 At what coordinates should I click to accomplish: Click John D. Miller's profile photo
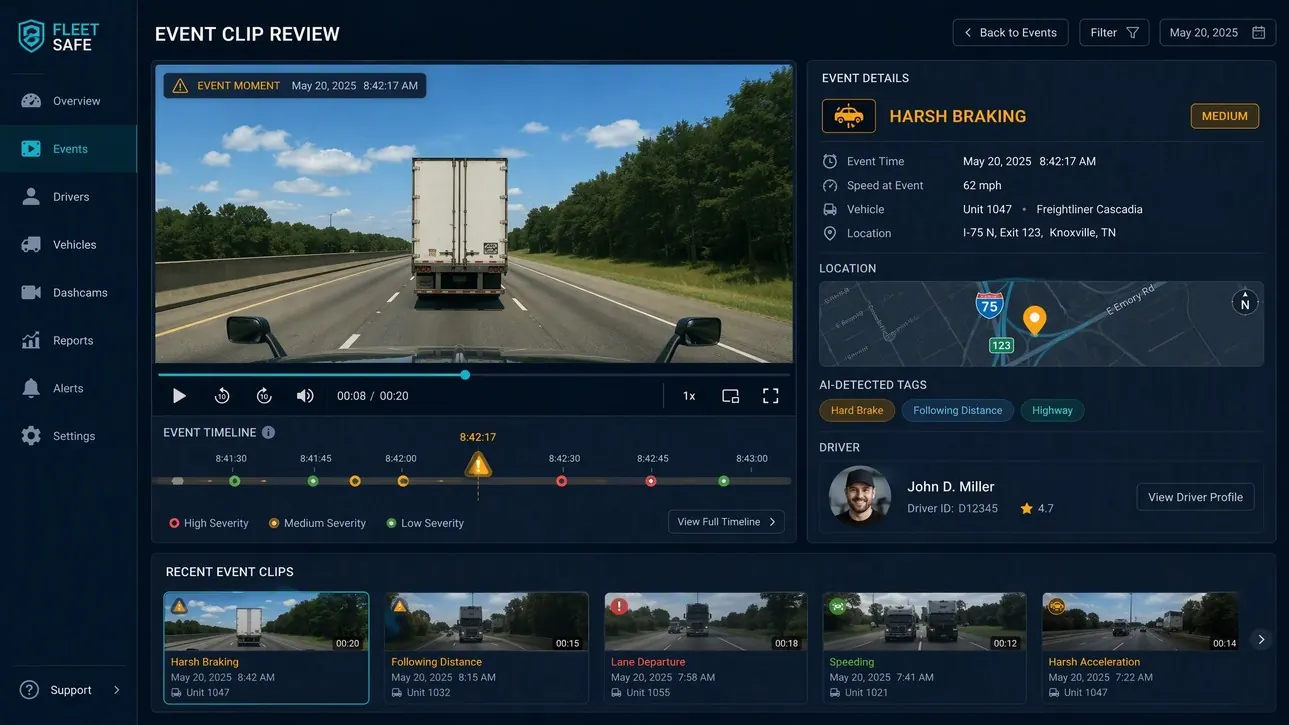tap(860, 496)
